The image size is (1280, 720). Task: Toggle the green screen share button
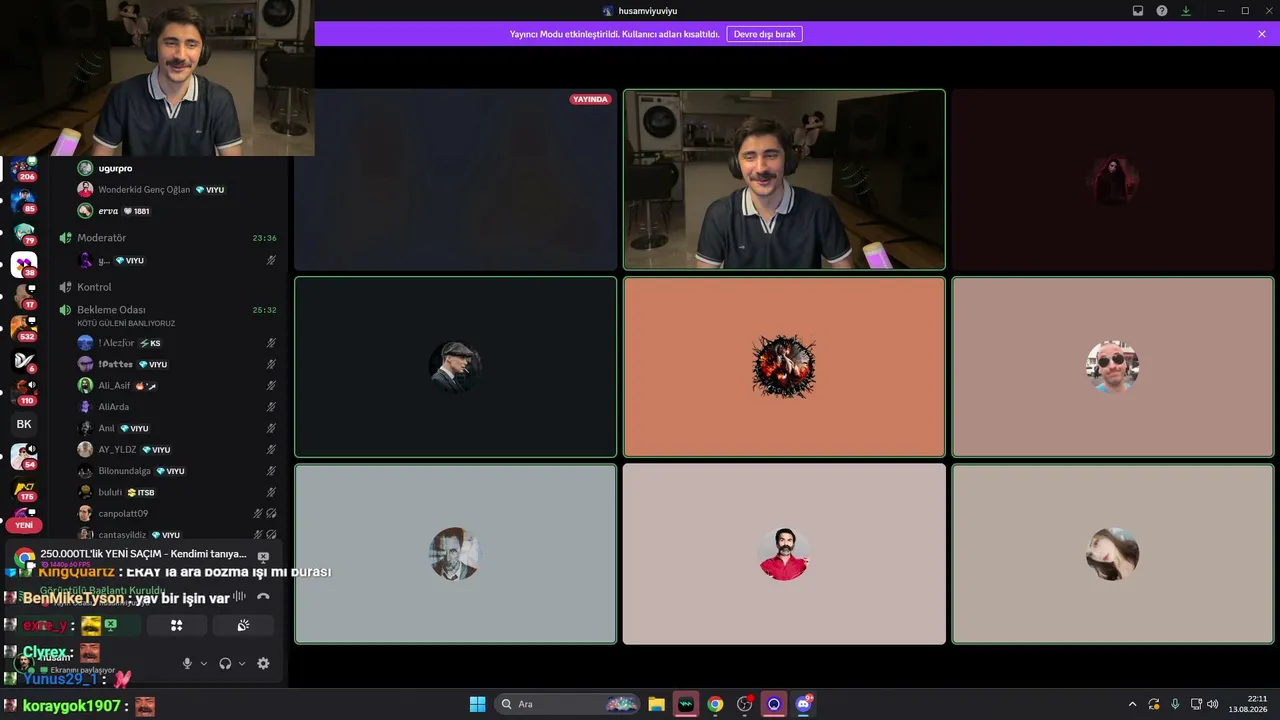(x=110, y=625)
